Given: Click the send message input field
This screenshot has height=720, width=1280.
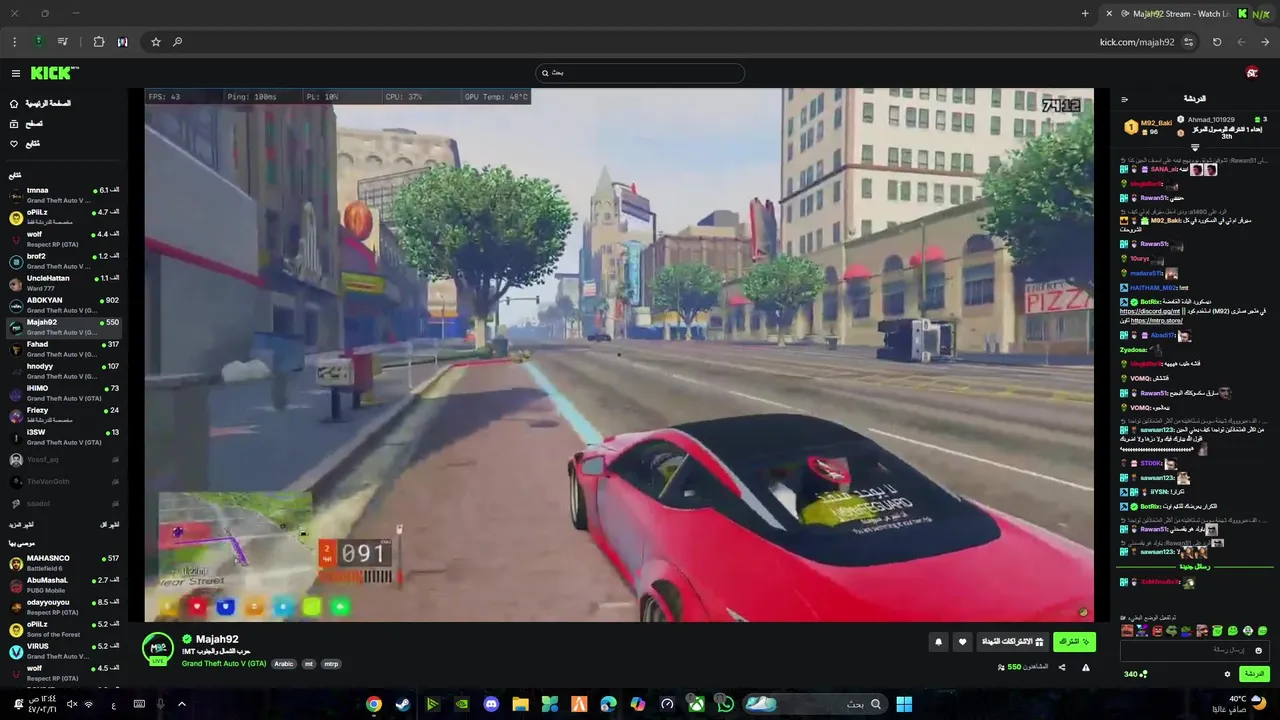Looking at the screenshot, I should tap(1195, 650).
